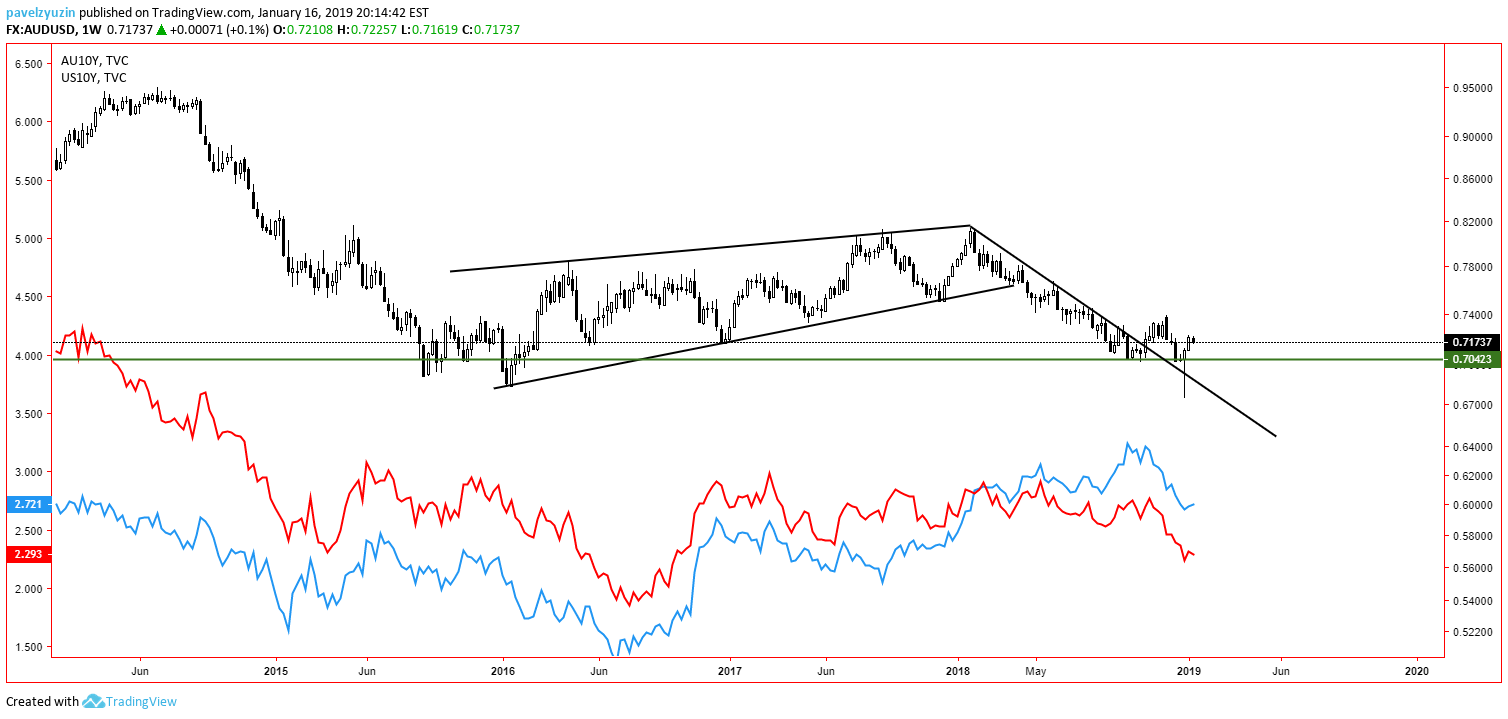Click the black current price tag 0.71737
This screenshot has width=1508, height=719.
(x=1471, y=343)
